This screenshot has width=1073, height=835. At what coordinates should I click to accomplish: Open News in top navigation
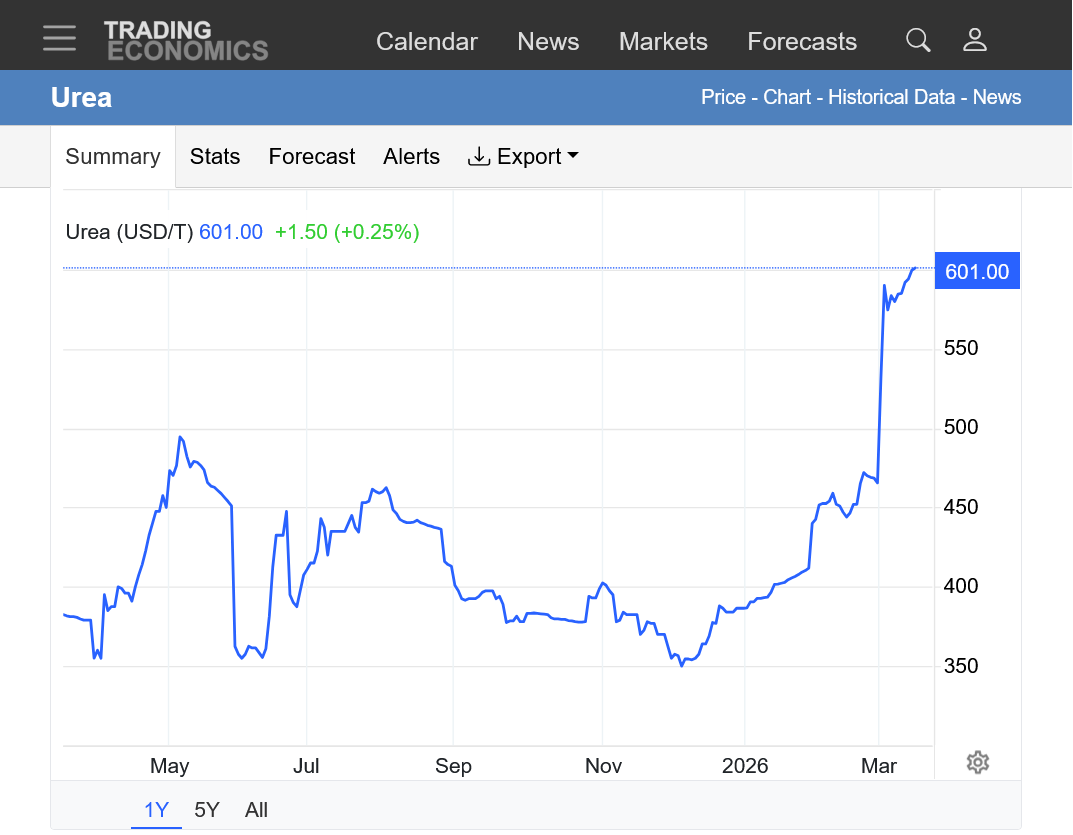pyautogui.click(x=548, y=42)
